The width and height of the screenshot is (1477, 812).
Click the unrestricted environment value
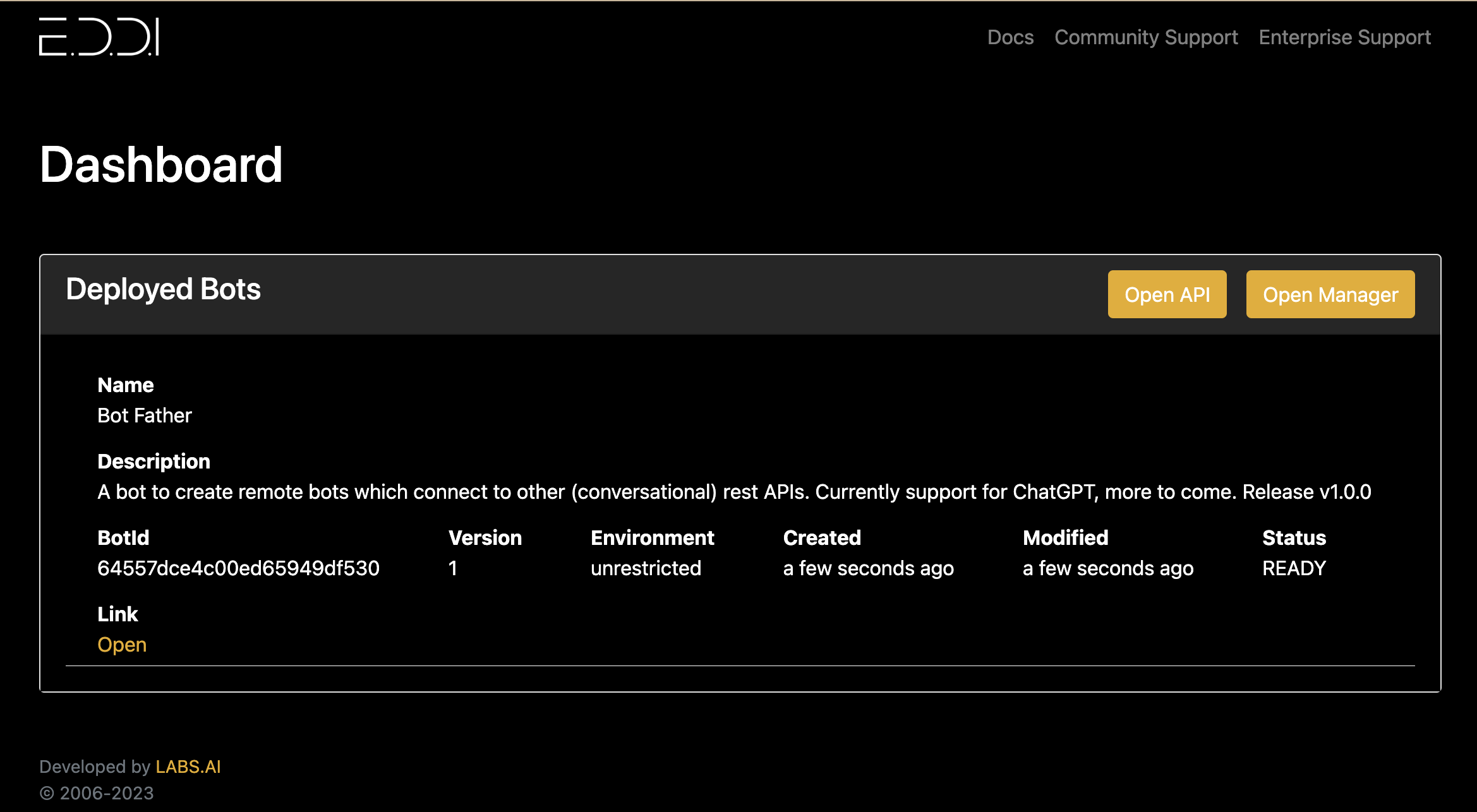point(646,568)
